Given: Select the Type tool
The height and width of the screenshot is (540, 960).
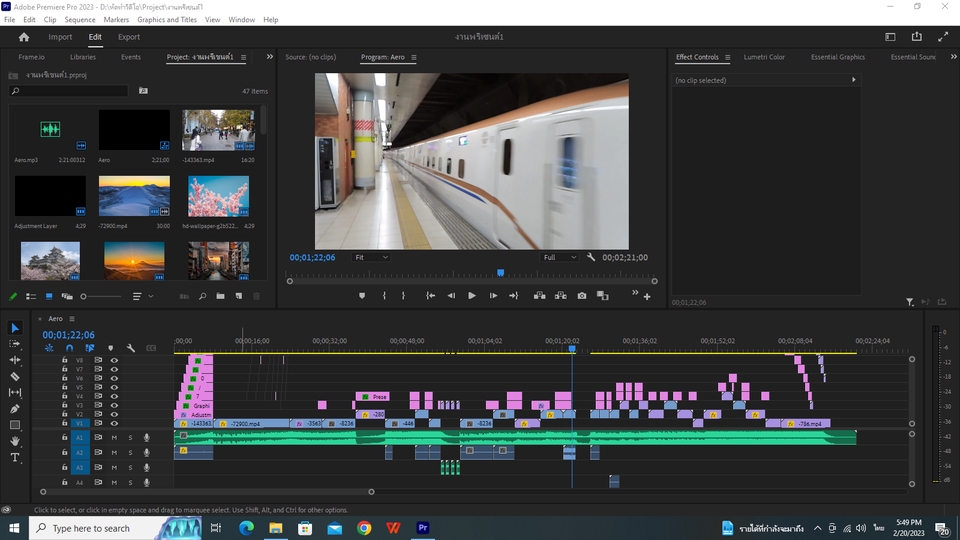Looking at the screenshot, I should pos(15,458).
